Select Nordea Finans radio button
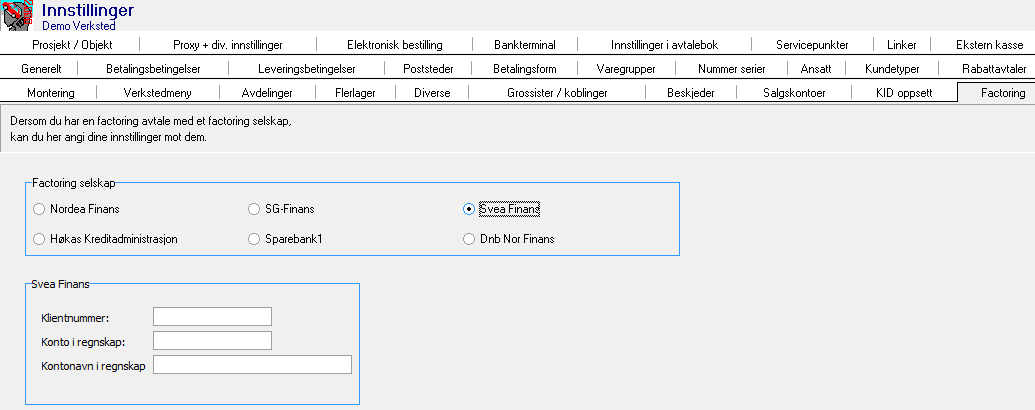The height and width of the screenshot is (410, 1035). click(x=39, y=210)
